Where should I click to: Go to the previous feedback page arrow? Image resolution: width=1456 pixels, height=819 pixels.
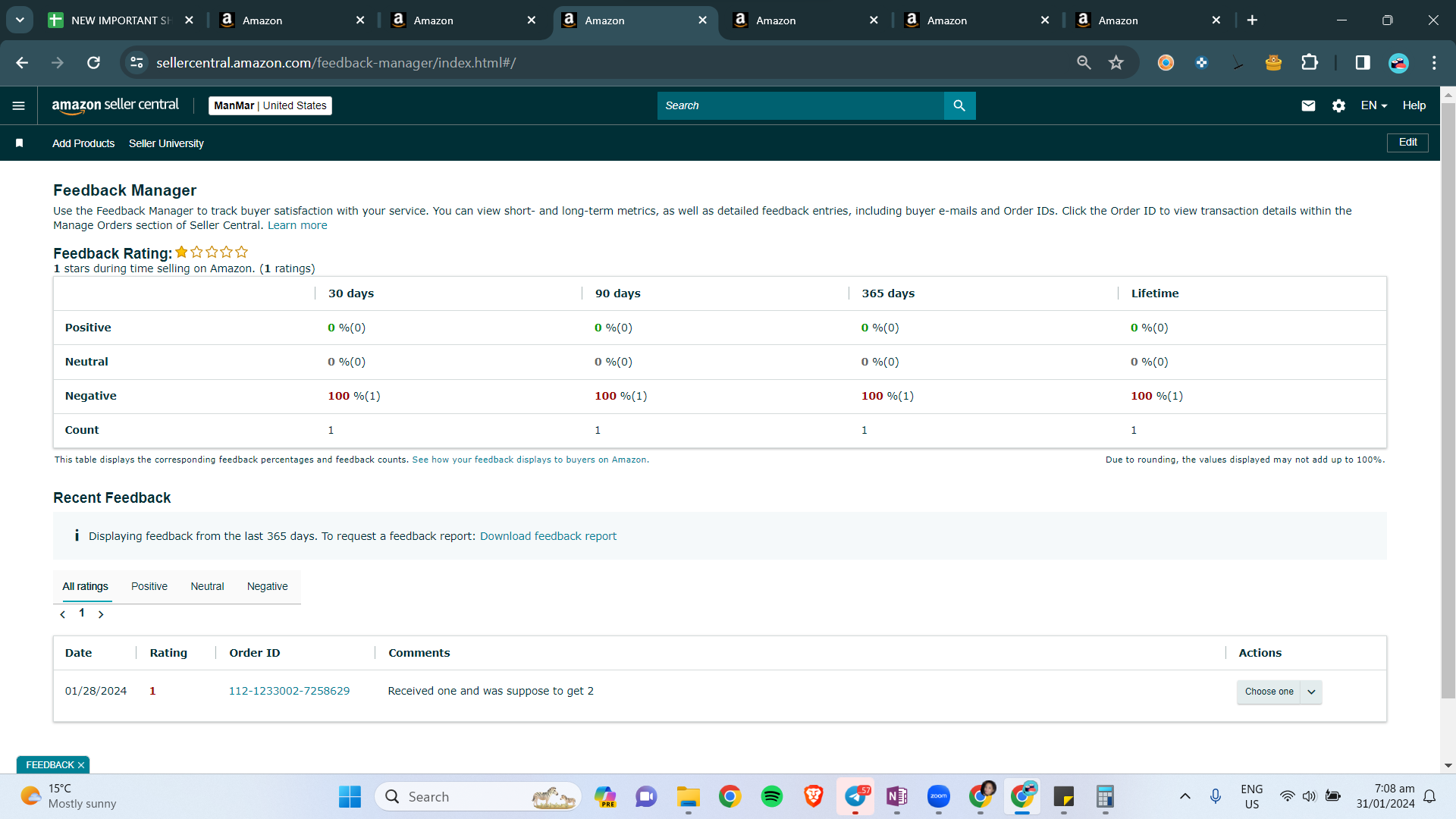[x=63, y=614]
